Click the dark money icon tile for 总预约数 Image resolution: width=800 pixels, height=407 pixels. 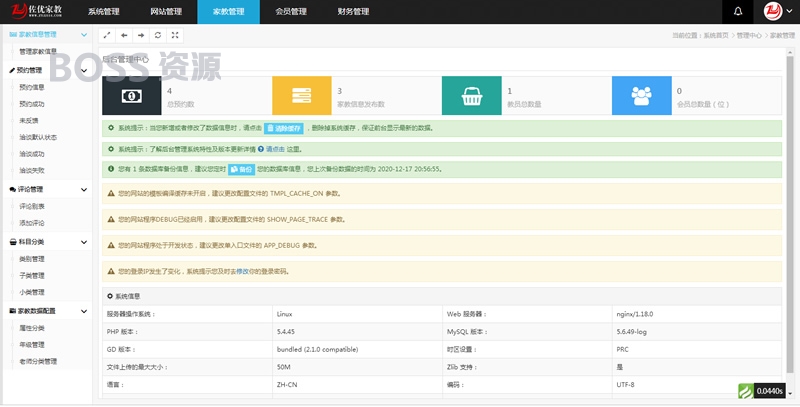click(x=132, y=95)
